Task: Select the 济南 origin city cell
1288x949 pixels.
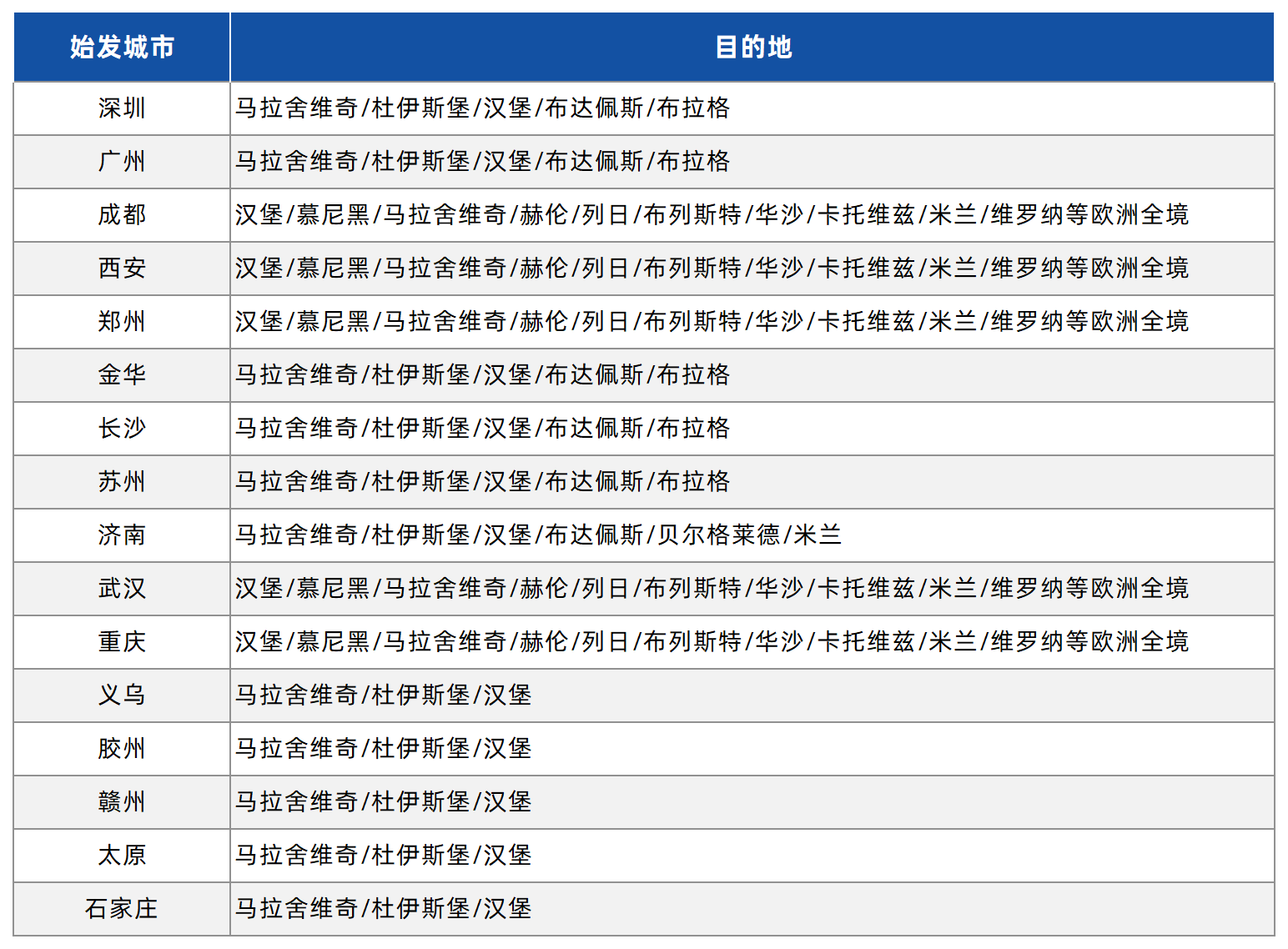Action: (122, 535)
